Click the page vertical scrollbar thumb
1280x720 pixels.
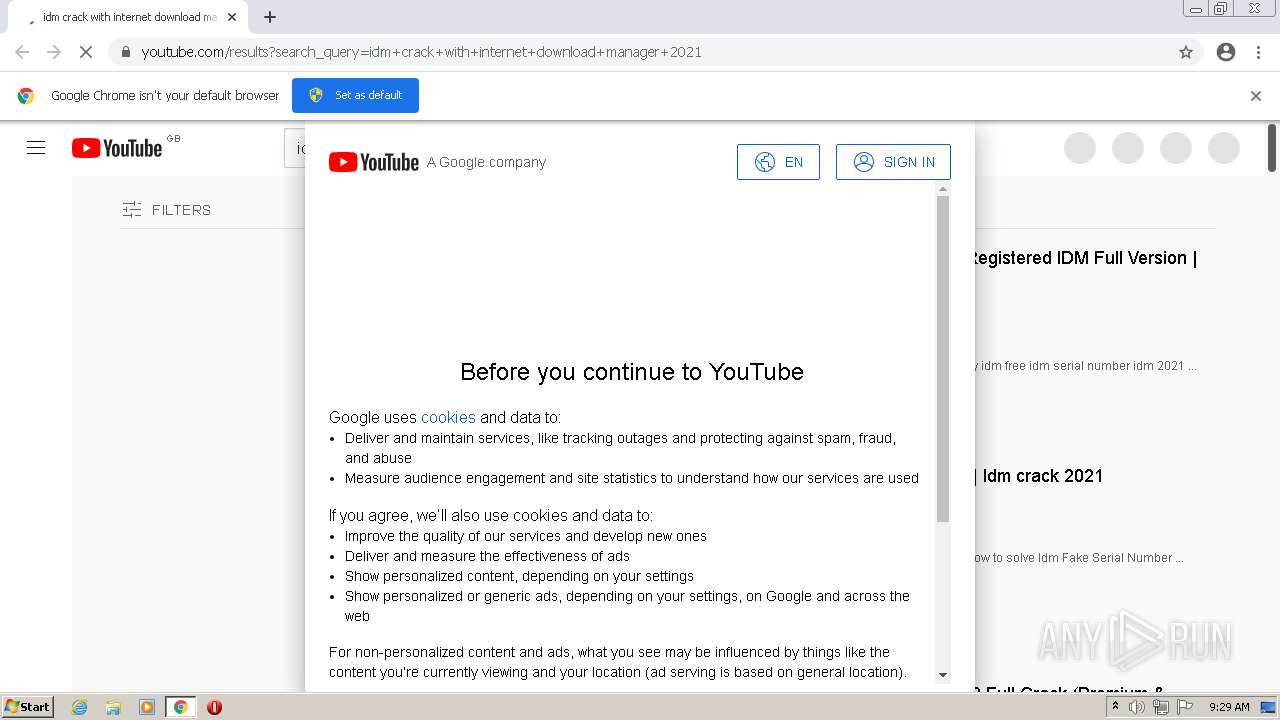[1272, 148]
